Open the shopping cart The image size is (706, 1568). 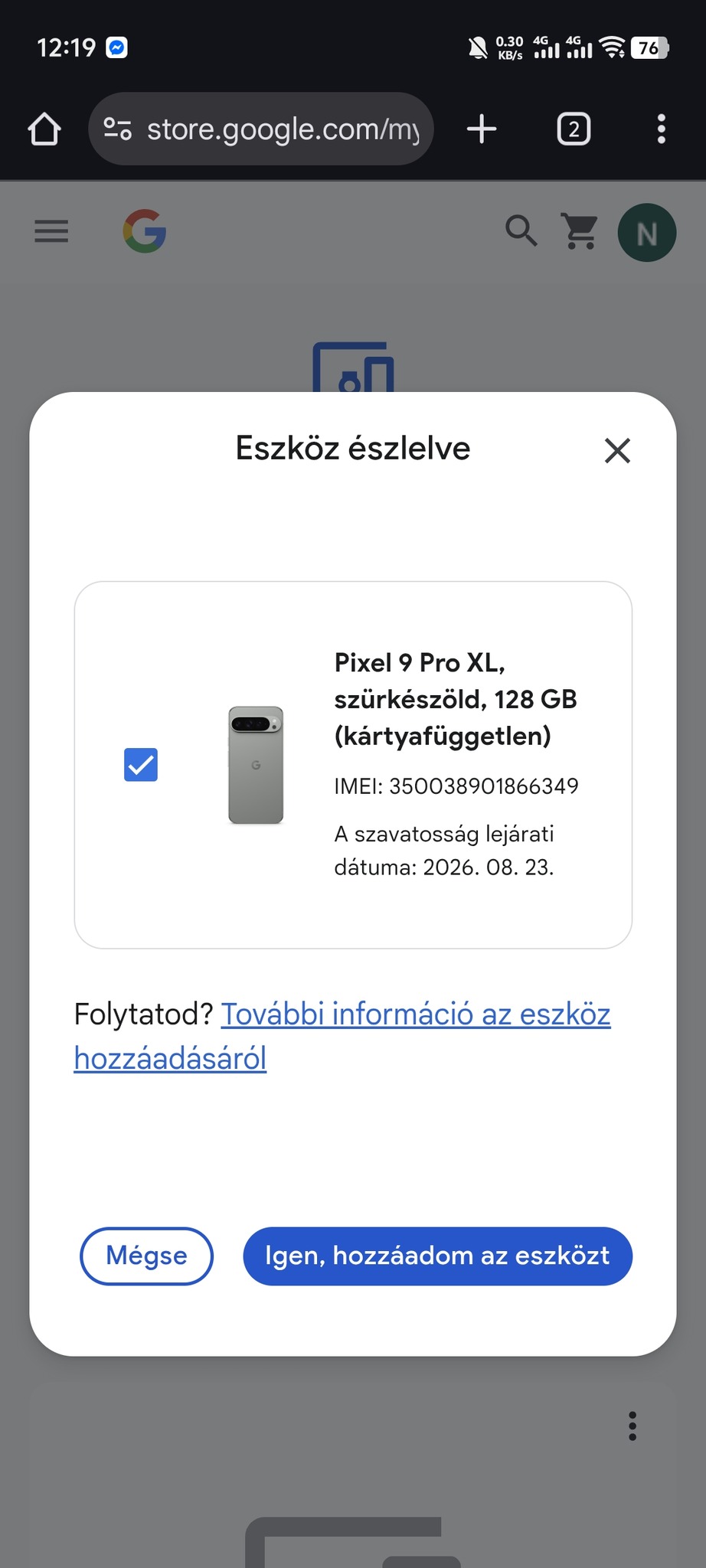click(580, 231)
